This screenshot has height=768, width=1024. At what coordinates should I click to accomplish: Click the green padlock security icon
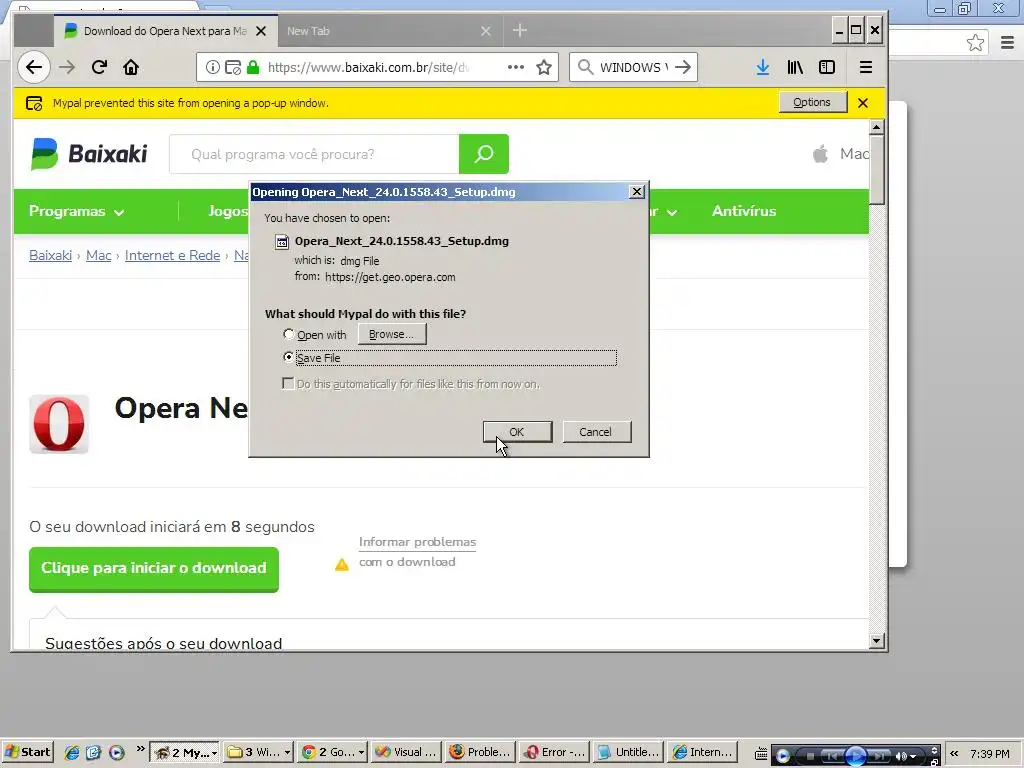click(x=253, y=67)
